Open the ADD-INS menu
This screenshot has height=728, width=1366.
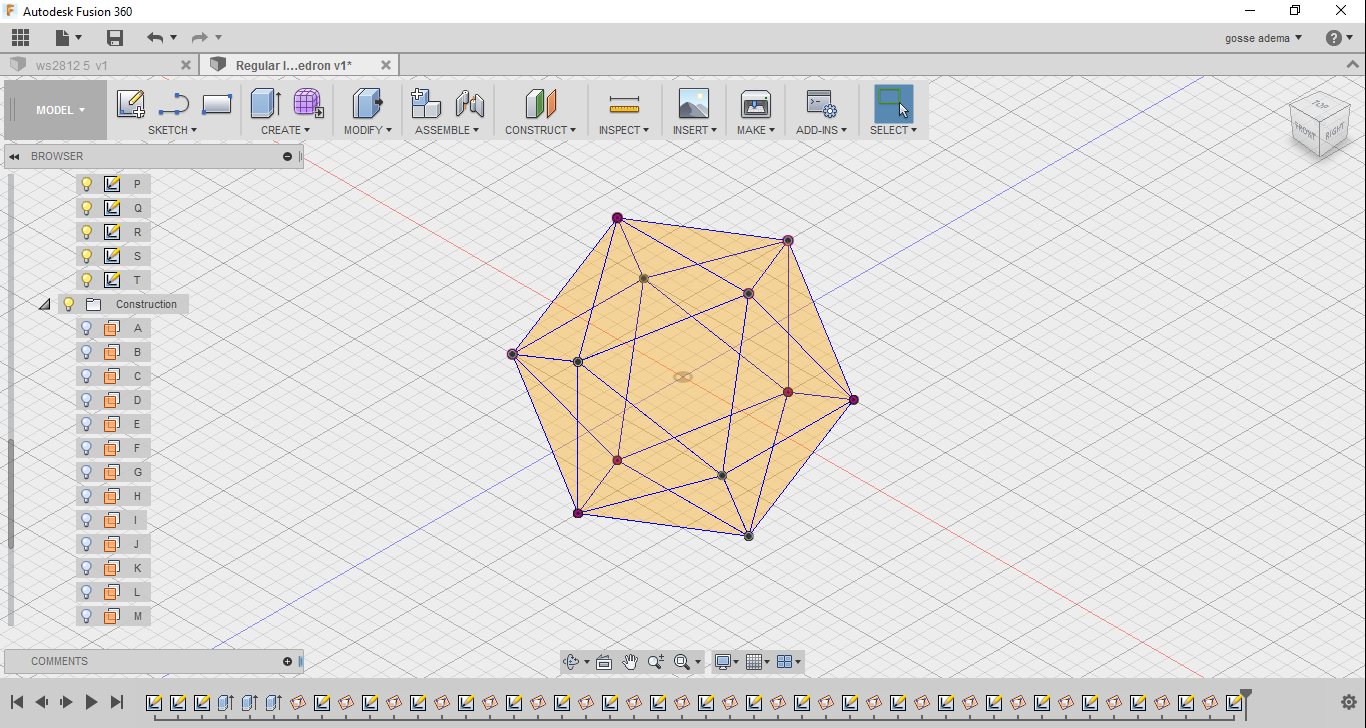pyautogui.click(x=821, y=130)
